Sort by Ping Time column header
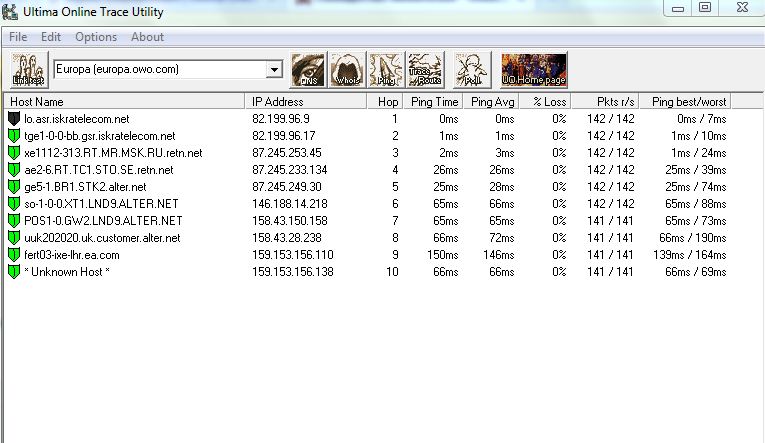The height and width of the screenshot is (443, 765). tap(434, 101)
